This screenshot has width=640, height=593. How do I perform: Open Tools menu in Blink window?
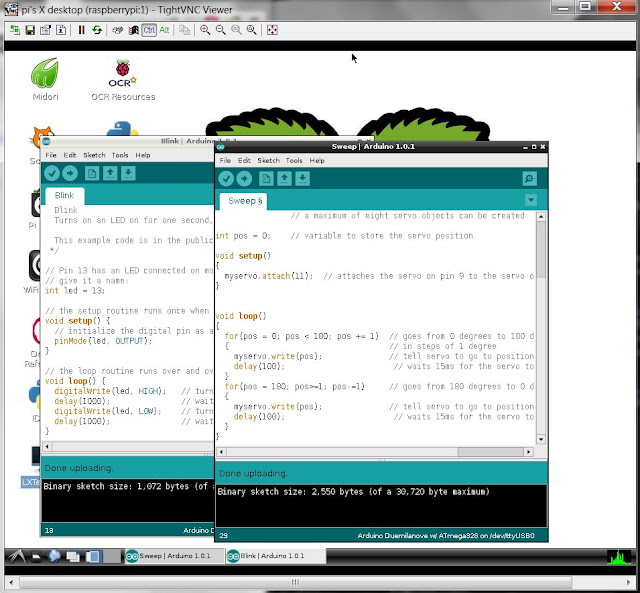point(120,155)
